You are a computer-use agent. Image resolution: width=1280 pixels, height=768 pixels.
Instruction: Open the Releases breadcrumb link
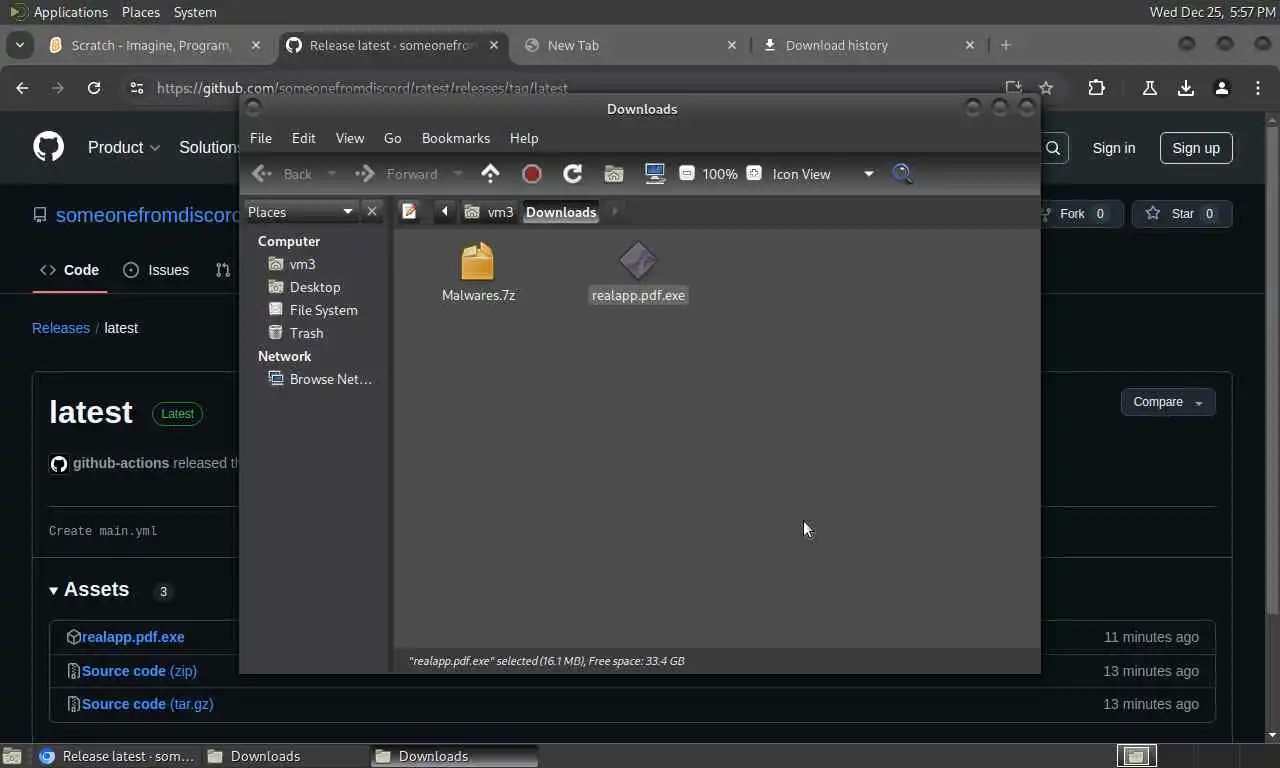pyautogui.click(x=61, y=328)
